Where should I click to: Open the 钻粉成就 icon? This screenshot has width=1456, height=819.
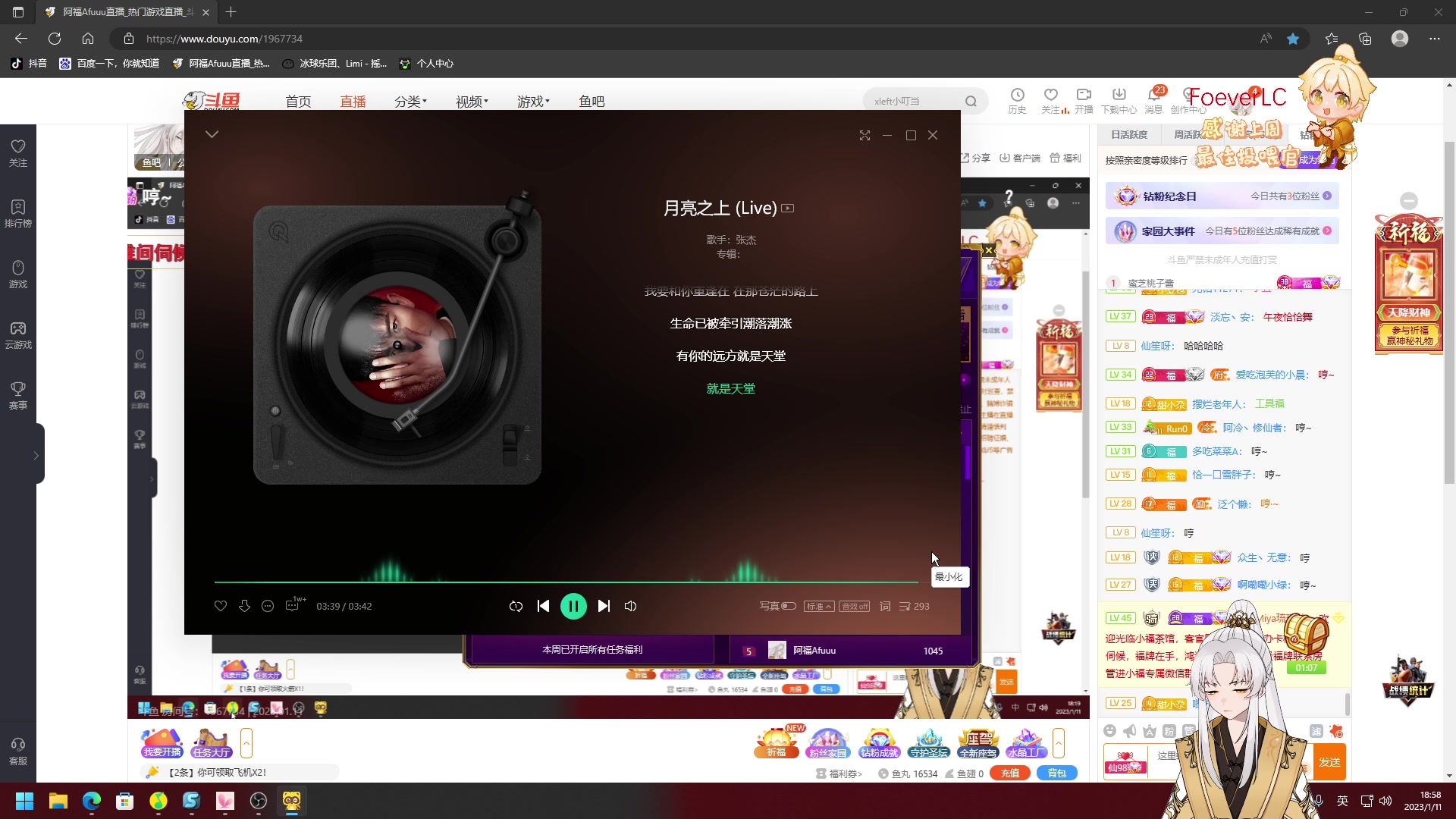pos(879,743)
